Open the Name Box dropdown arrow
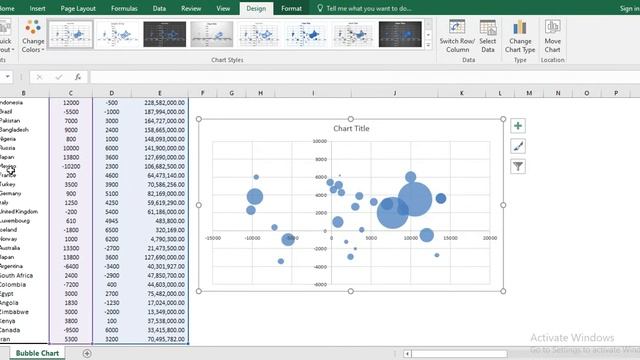 point(7,77)
